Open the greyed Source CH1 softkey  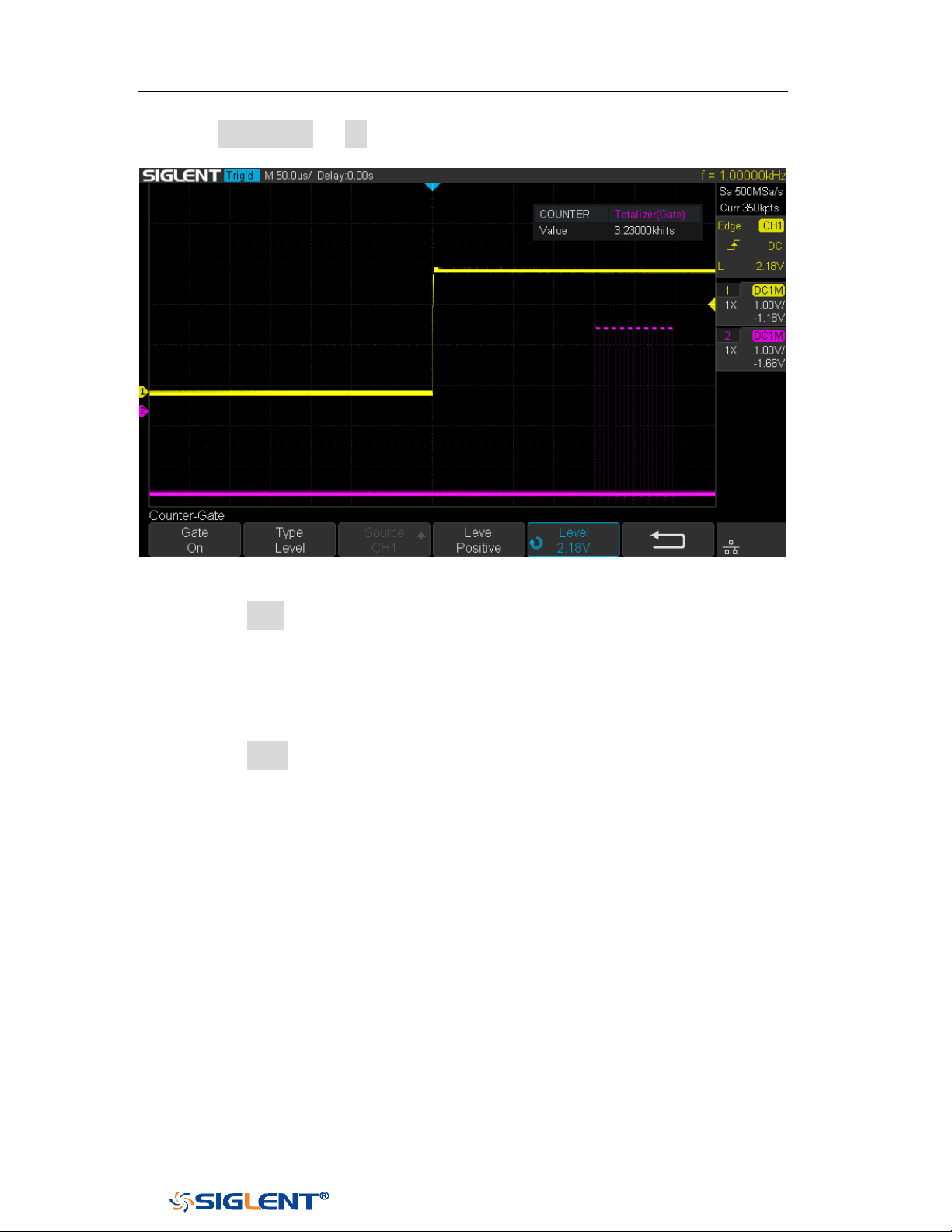[384, 539]
